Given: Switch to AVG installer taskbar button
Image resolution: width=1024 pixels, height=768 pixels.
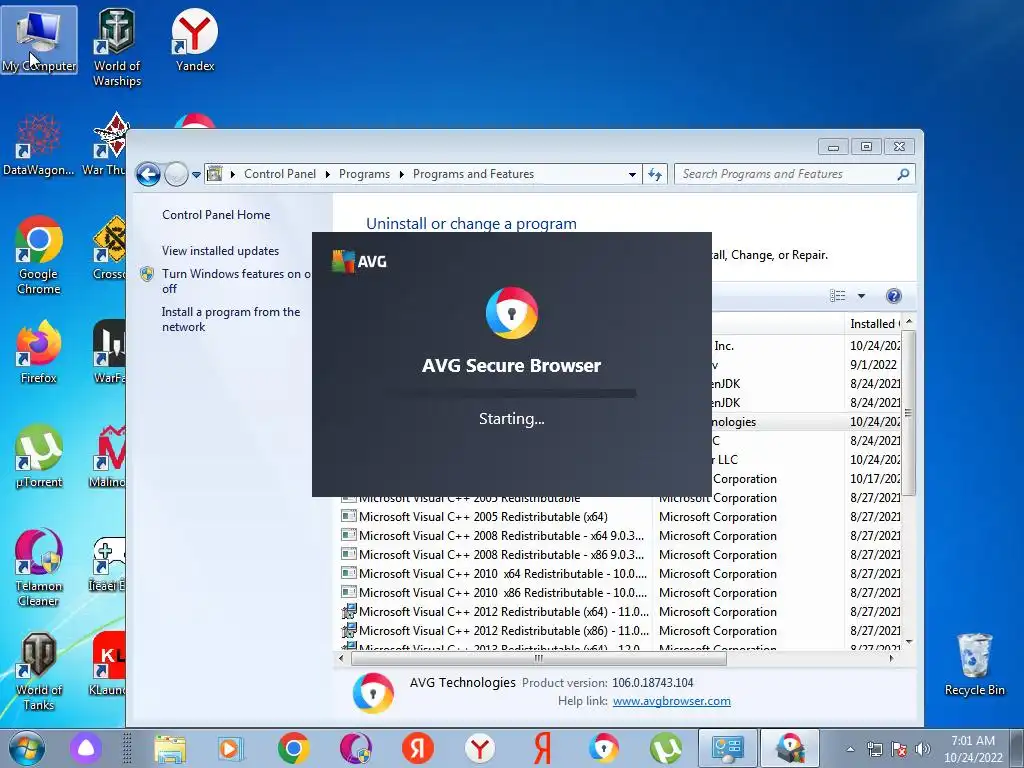Looking at the screenshot, I should pyautogui.click(x=789, y=748).
